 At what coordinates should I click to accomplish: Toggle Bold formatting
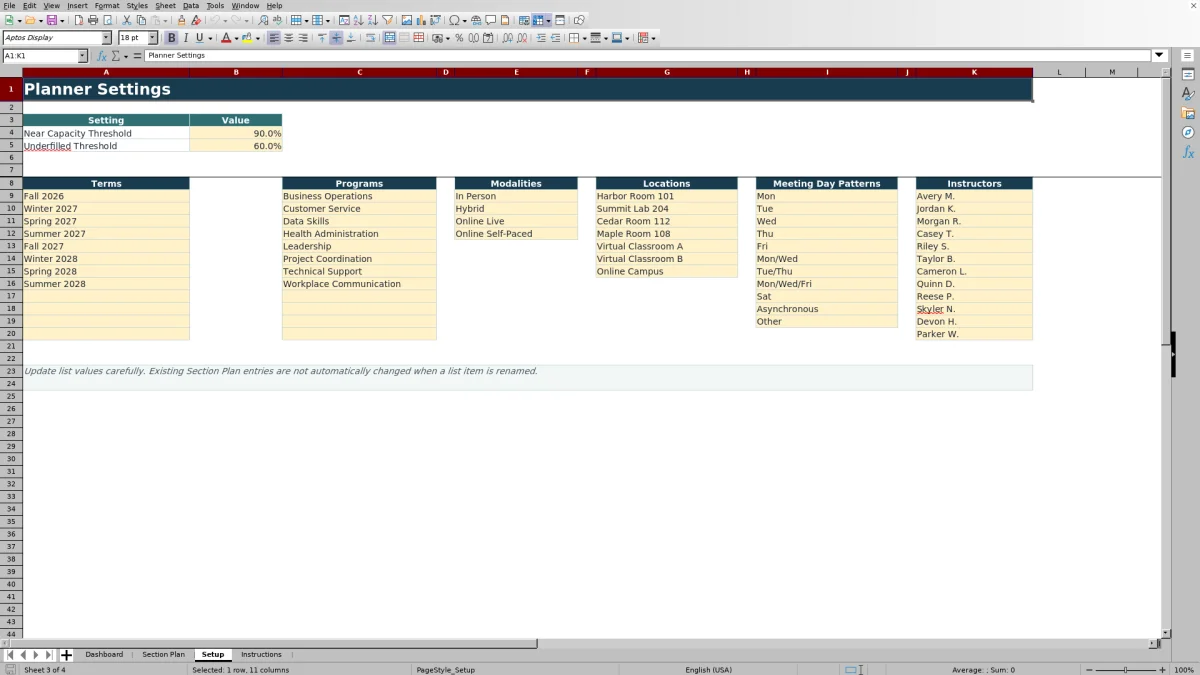171,38
